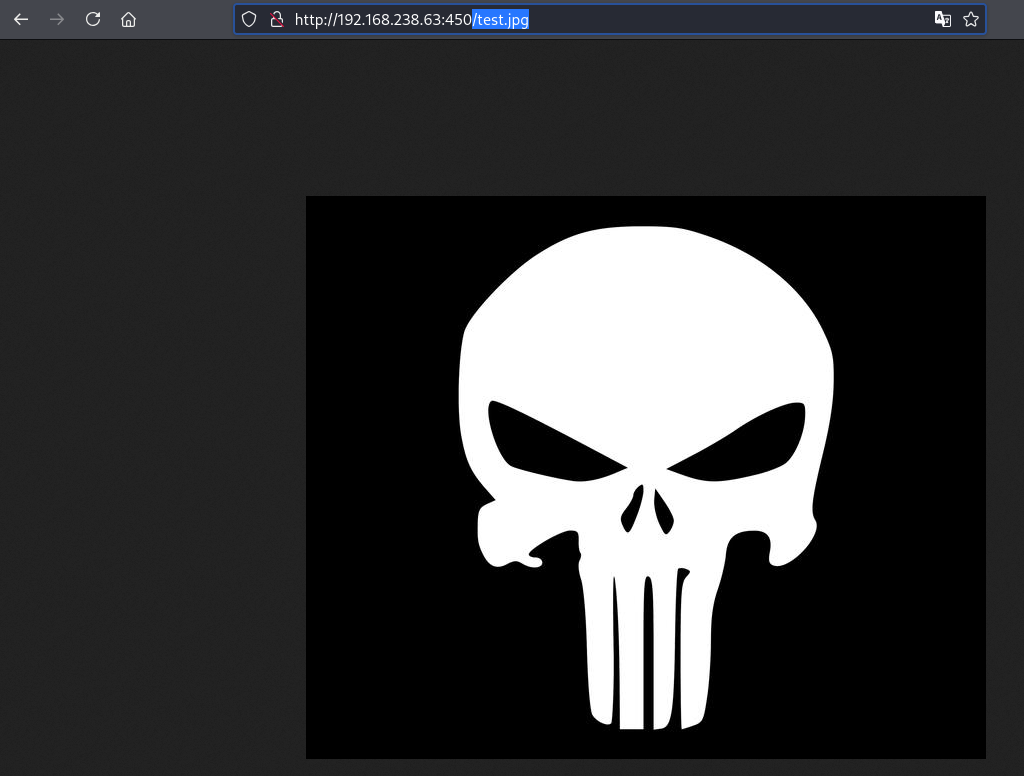Screen dimensions: 1024x776
Task: Reload the current page
Action: [x=93, y=20]
